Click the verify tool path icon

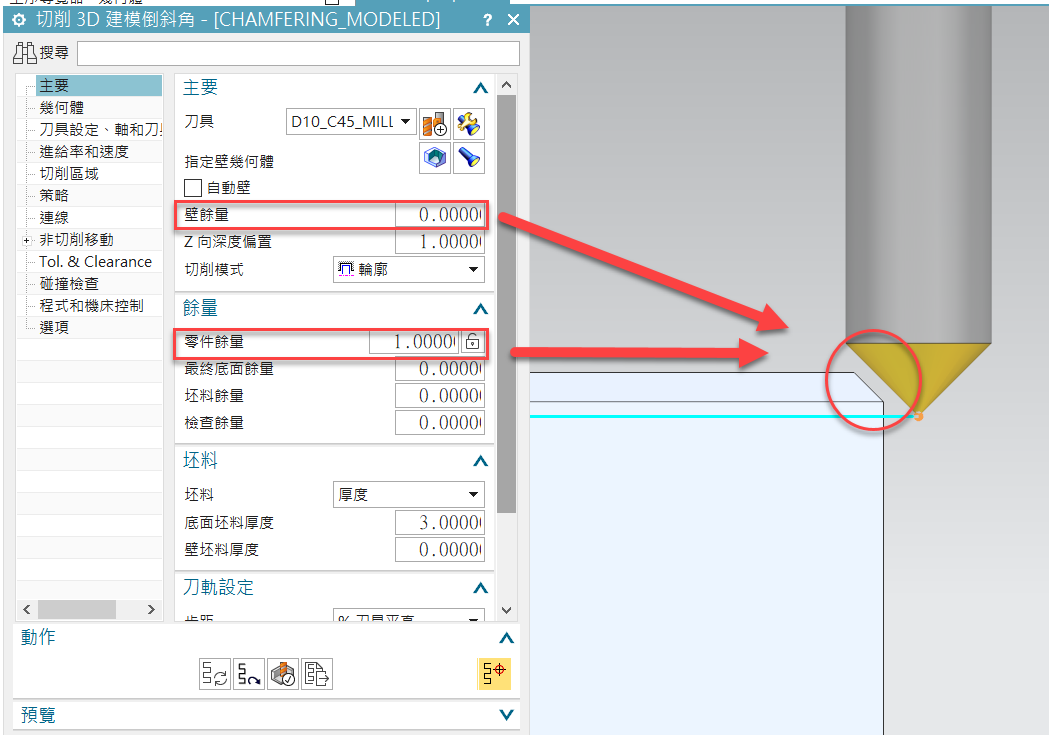click(x=283, y=673)
